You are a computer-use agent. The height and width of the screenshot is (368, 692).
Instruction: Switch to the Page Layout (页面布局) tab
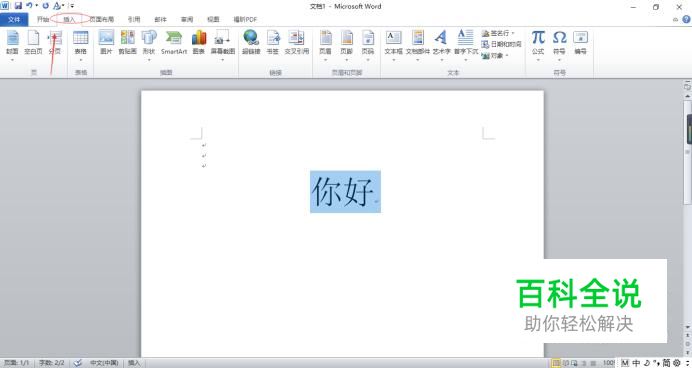102,19
